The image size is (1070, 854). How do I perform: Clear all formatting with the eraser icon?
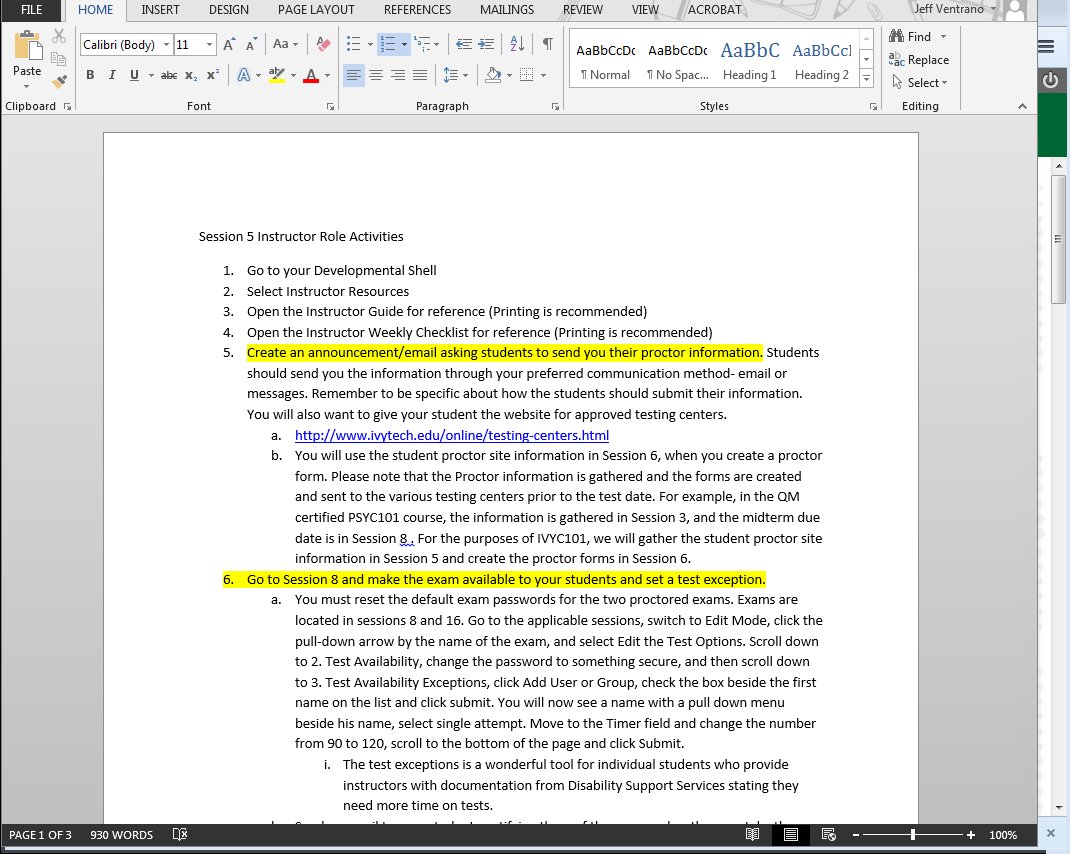coord(323,44)
